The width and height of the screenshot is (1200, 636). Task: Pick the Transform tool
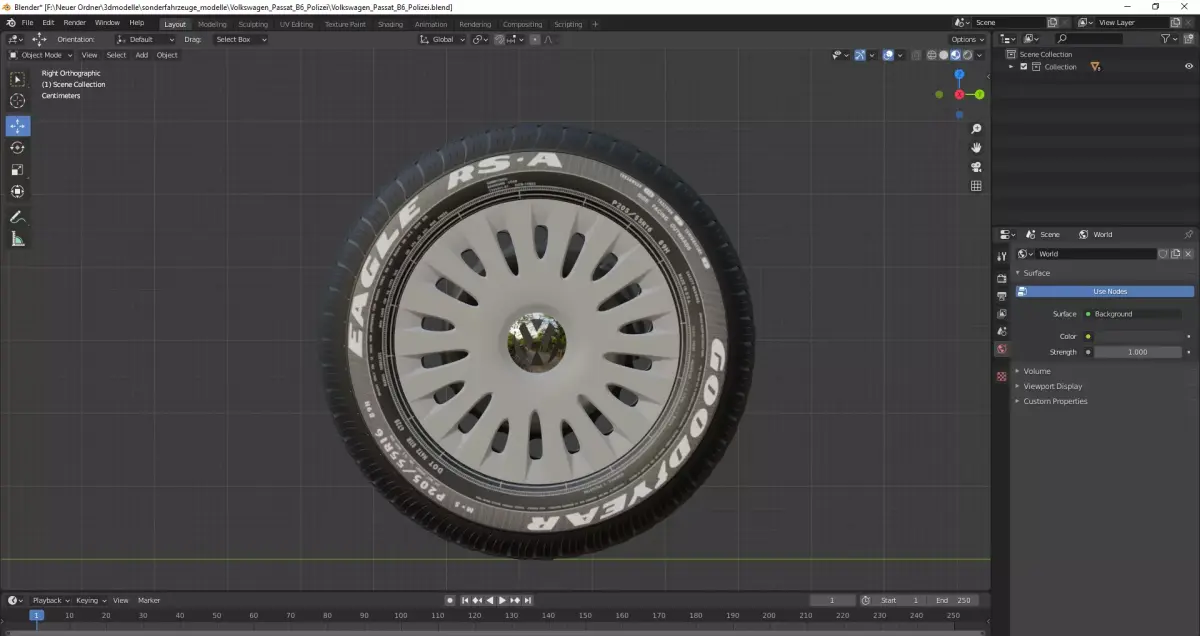pos(17,192)
